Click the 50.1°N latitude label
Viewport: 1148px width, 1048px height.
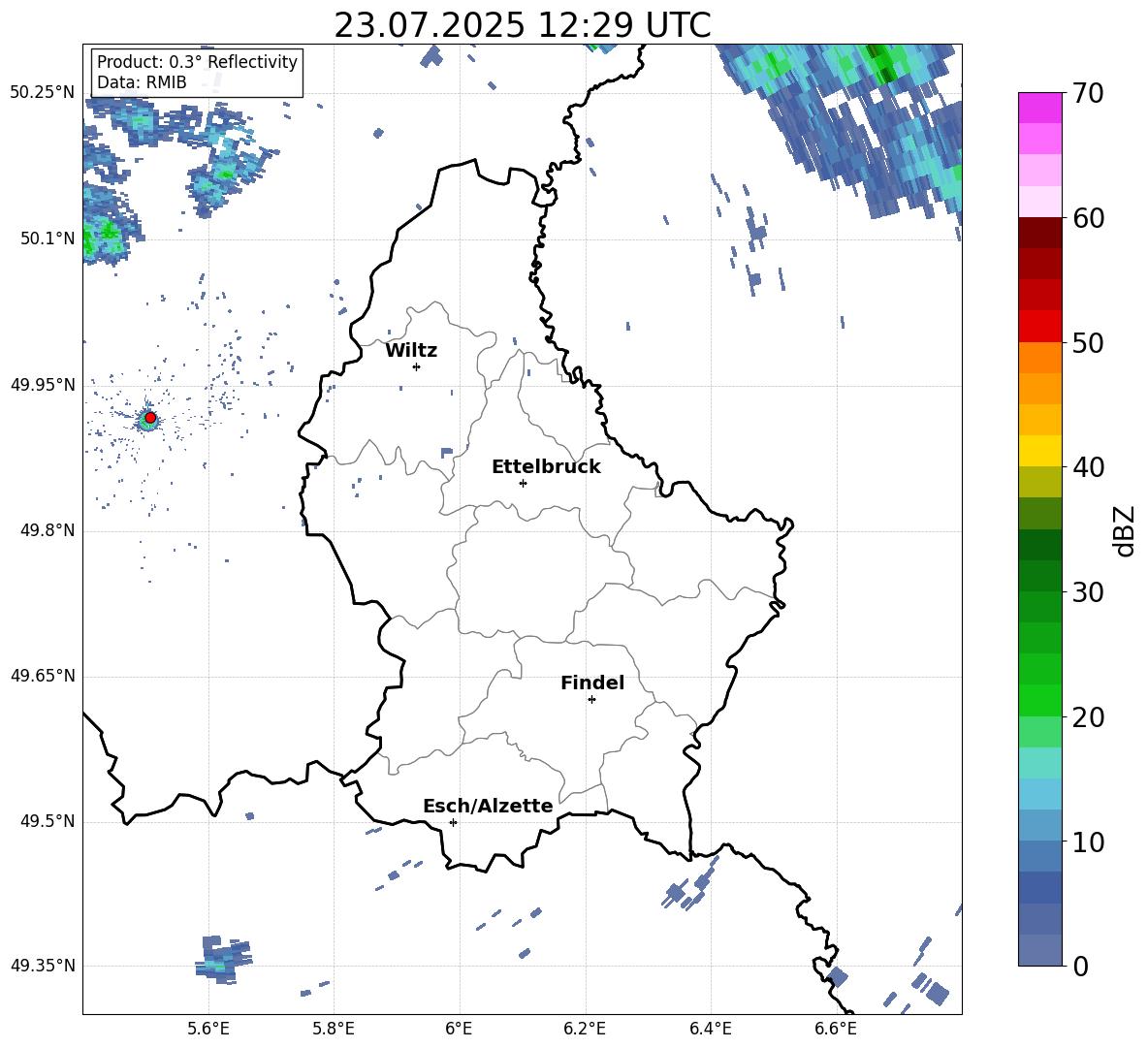(48, 238)
